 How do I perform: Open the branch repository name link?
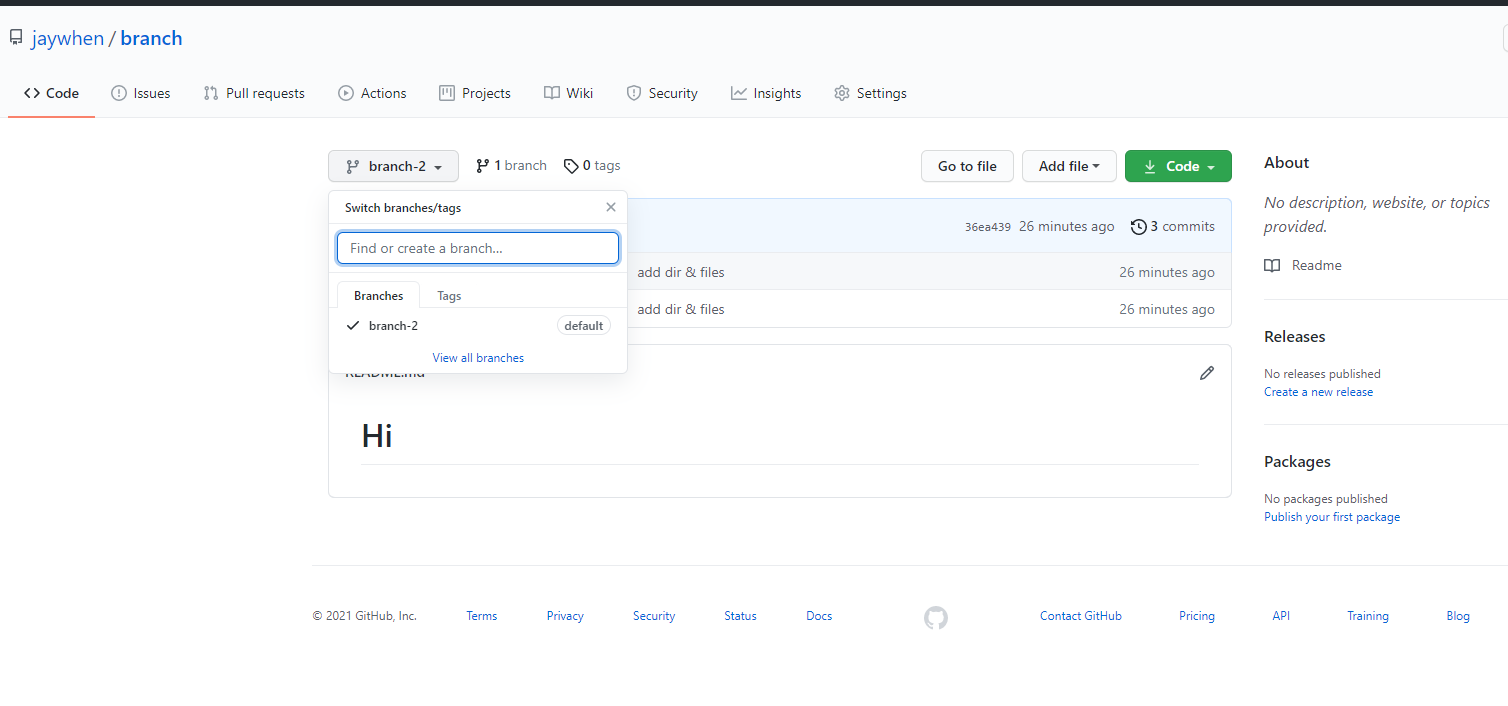(x=151, y=38)
